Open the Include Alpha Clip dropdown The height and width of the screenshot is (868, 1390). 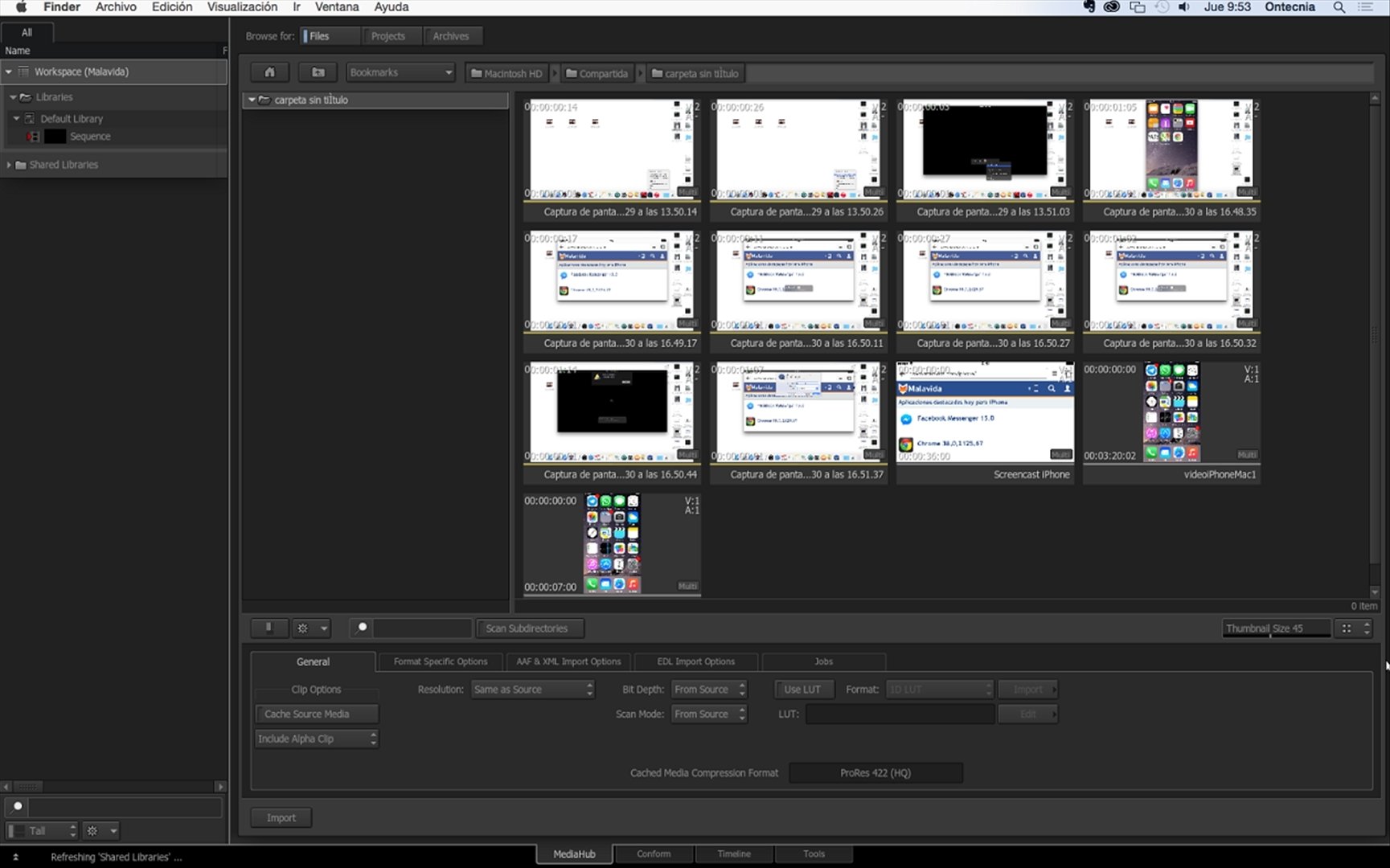click(316, 739)
